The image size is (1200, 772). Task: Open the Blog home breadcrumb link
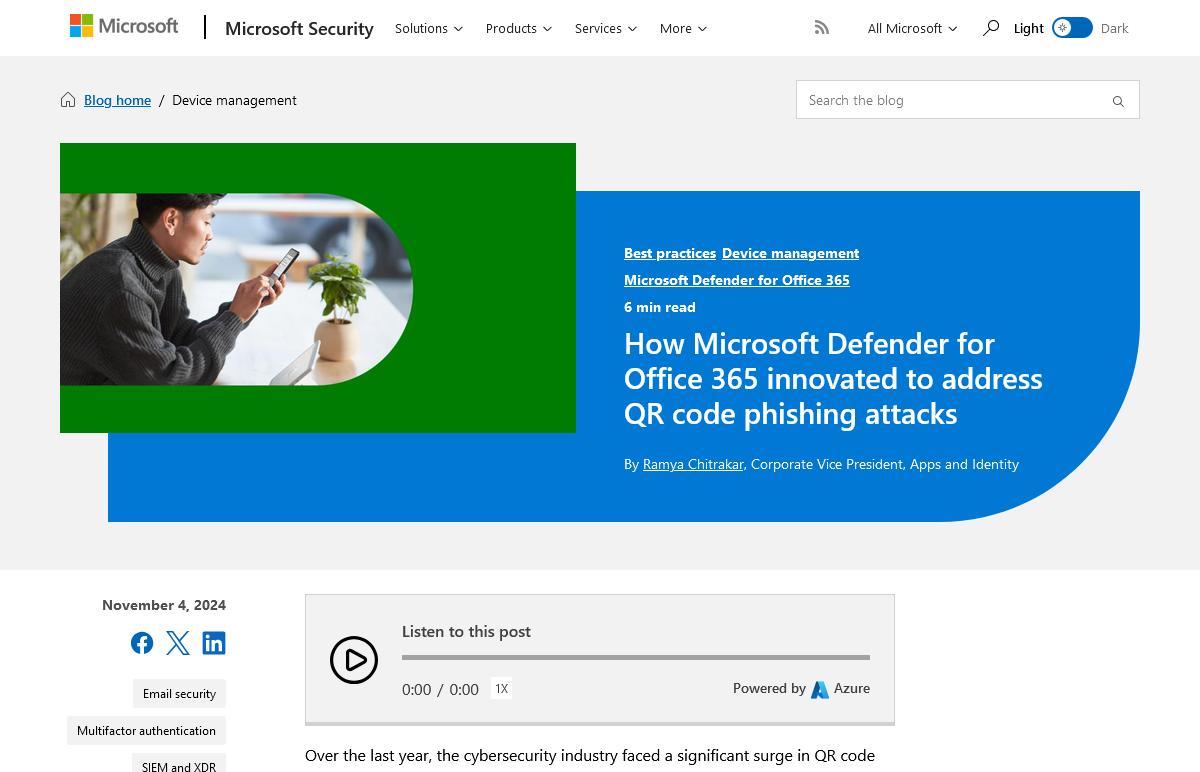[117, 100]
